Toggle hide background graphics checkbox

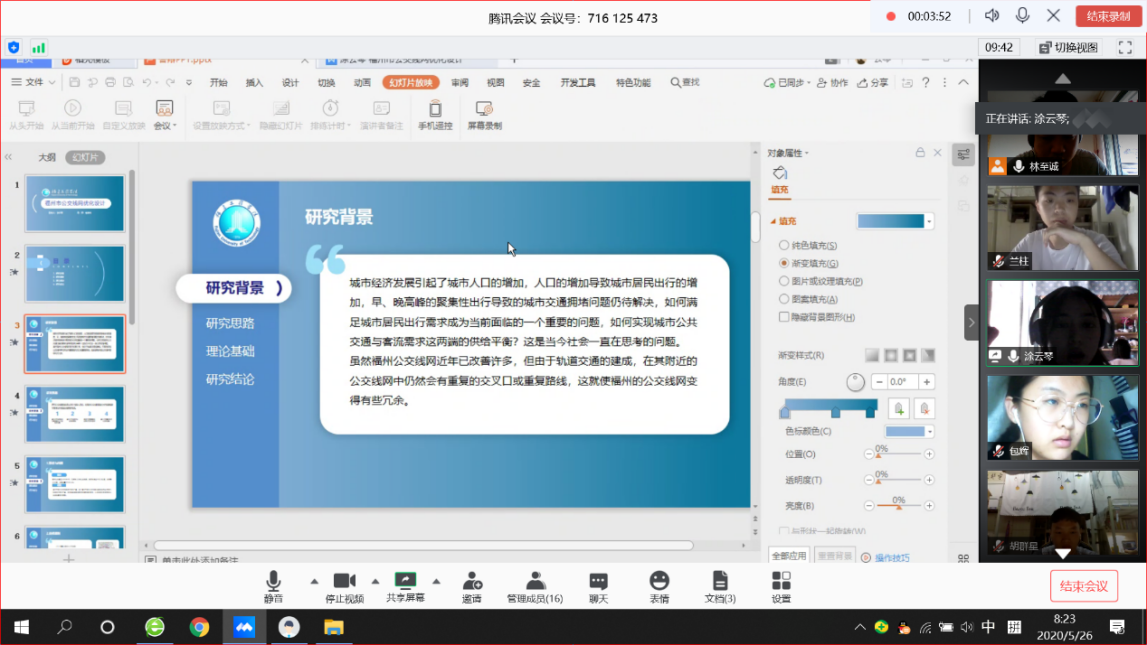point(783,317)
